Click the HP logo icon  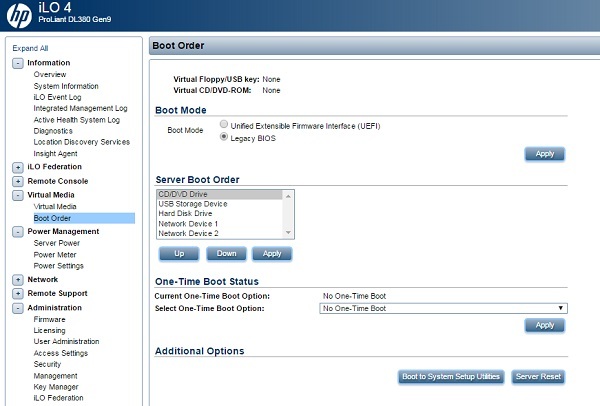tap(19, 16)
